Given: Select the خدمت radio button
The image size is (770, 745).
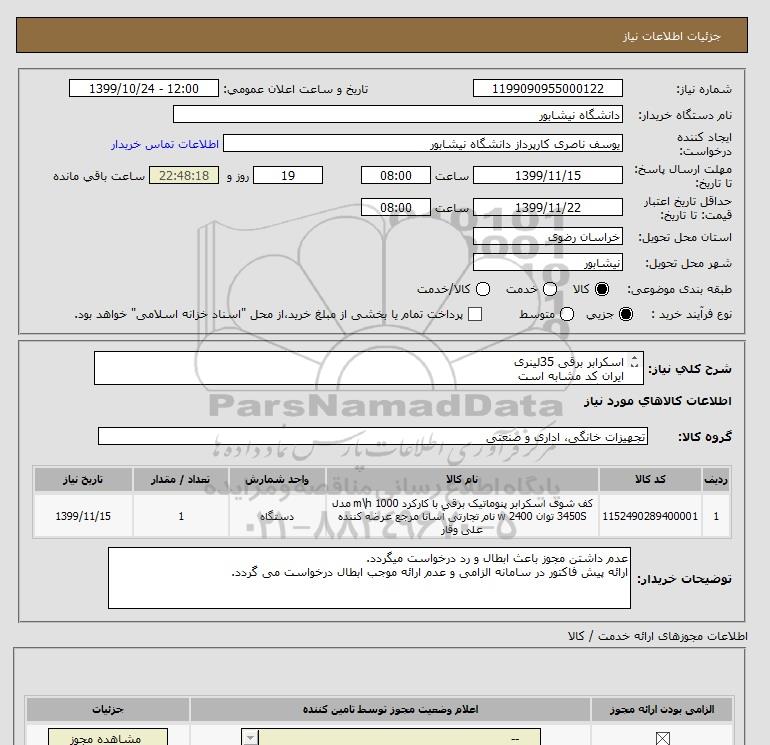Looking at the screenshot, I should (550, 289).
